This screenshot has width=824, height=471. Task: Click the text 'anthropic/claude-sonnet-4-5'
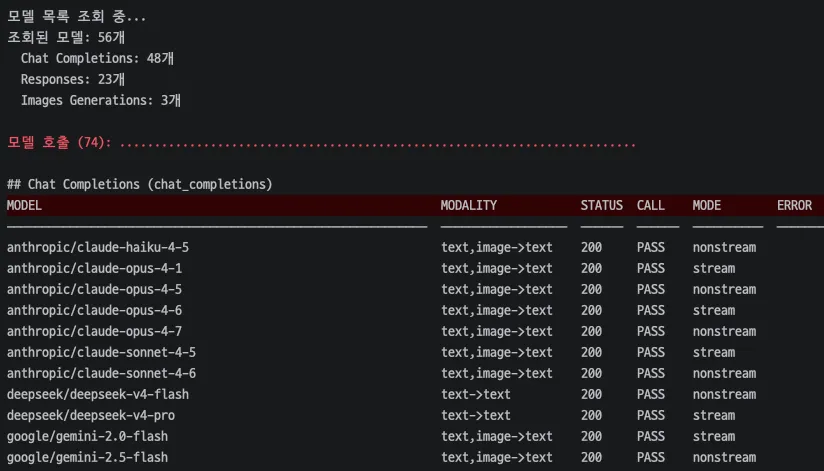(x=101, y=352)
